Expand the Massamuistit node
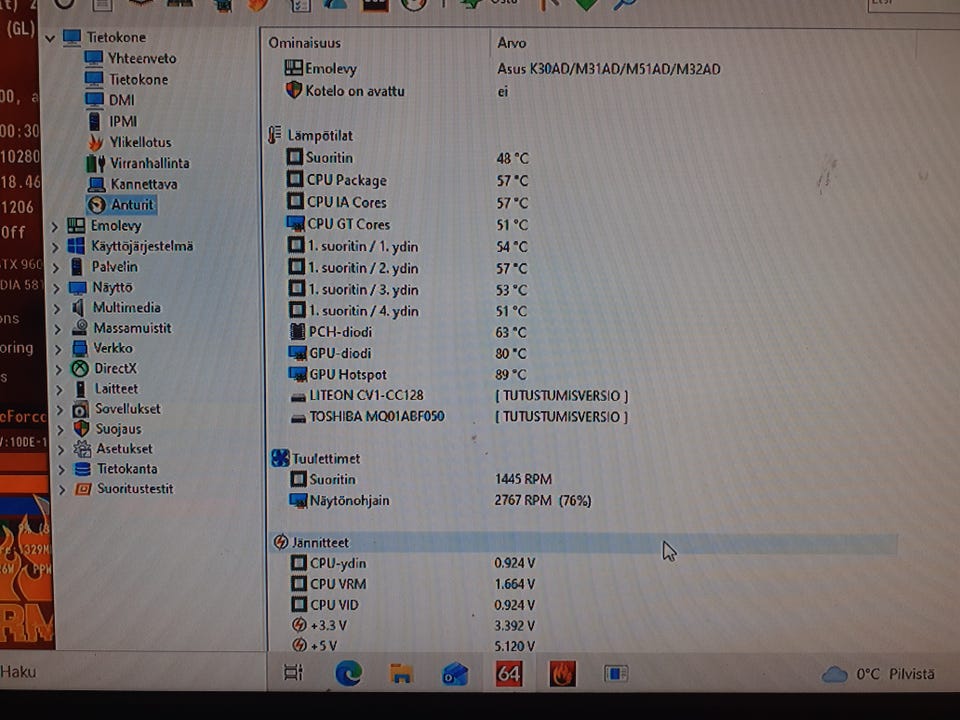The height and width of the screenshot is (720, 960). (x=58, y=329)
